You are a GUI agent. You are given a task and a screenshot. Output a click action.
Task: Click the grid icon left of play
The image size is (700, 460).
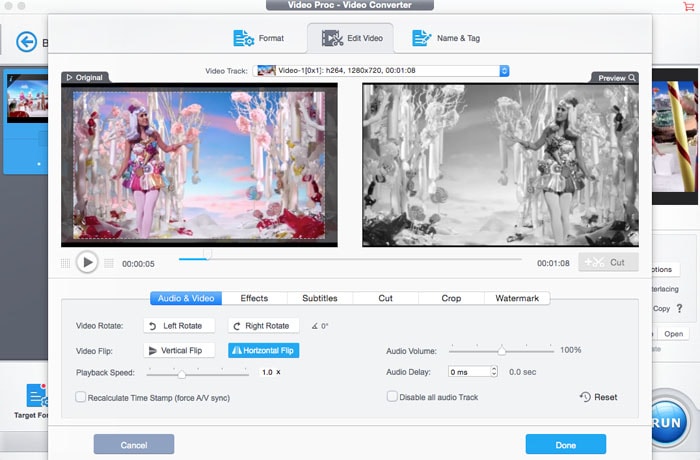[65, 263]
